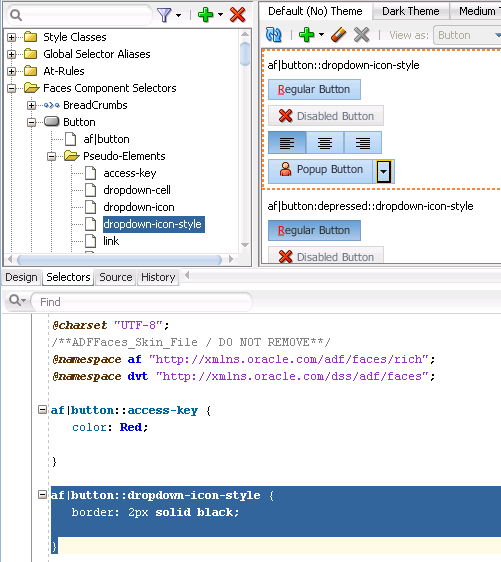Click the tree scrollbar down arrow
Viewport: 501px width, 562px height.
[245, 245]
